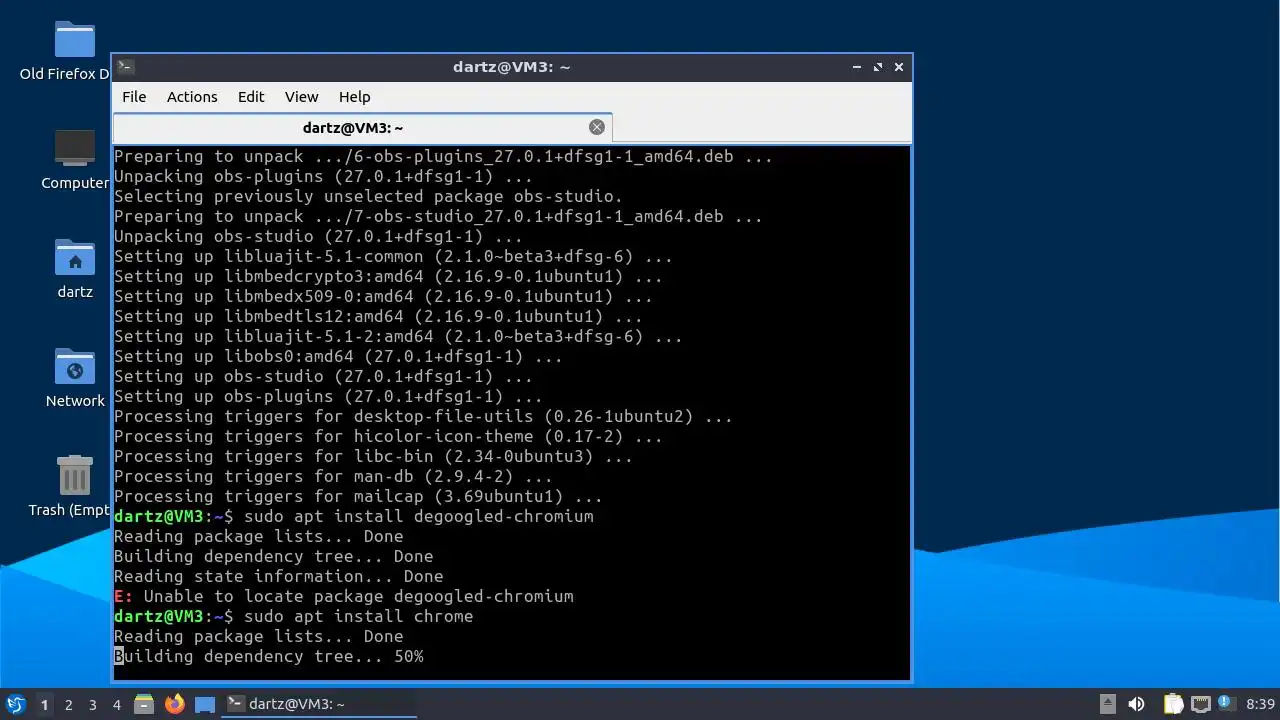Launch Firefox from the taskbar
This screenshot has height=720, width=1280.
point(175,704)
